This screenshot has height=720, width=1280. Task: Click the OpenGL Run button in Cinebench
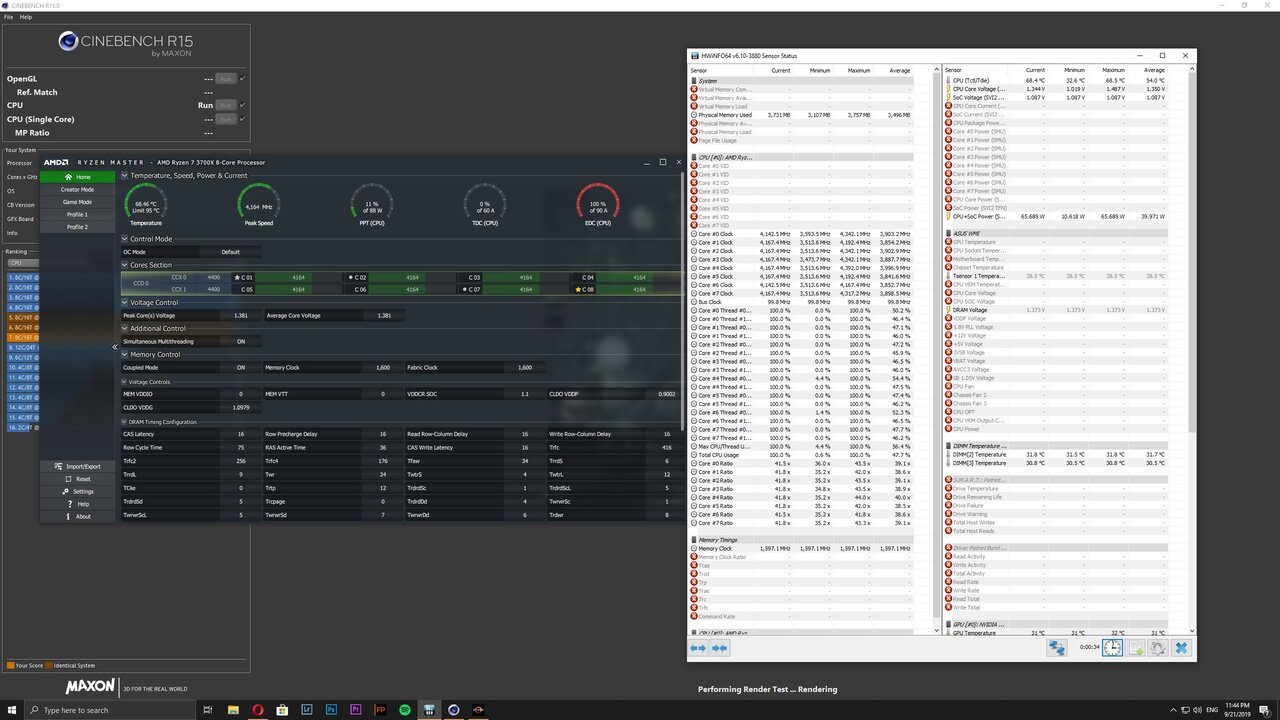tap(226, 78)
